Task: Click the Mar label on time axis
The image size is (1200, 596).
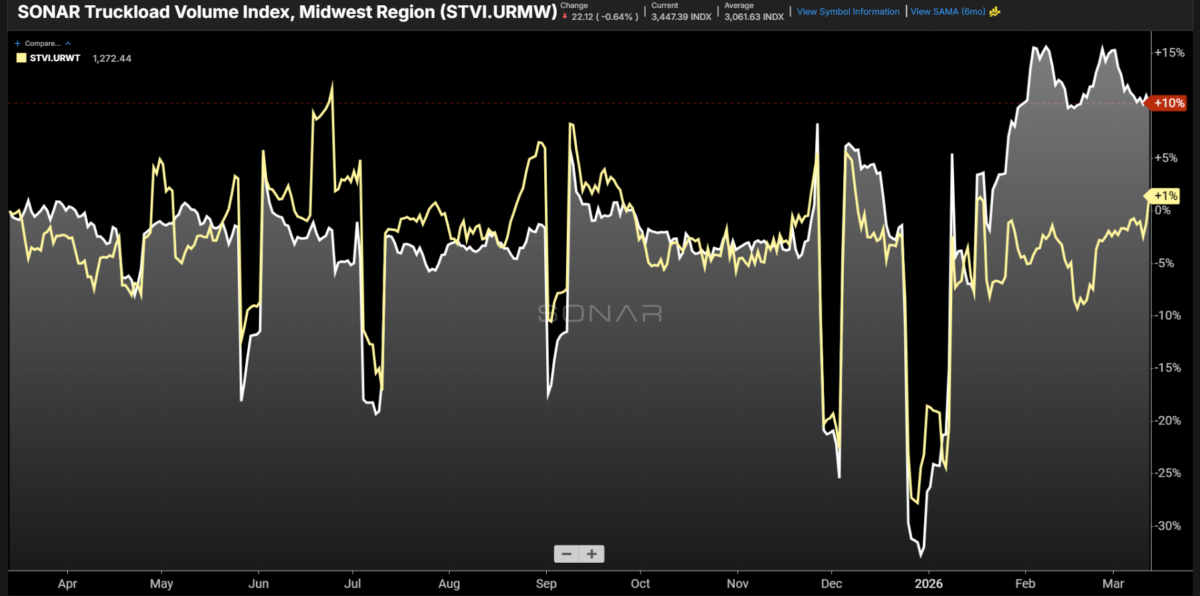Action: click(1113, 583)
